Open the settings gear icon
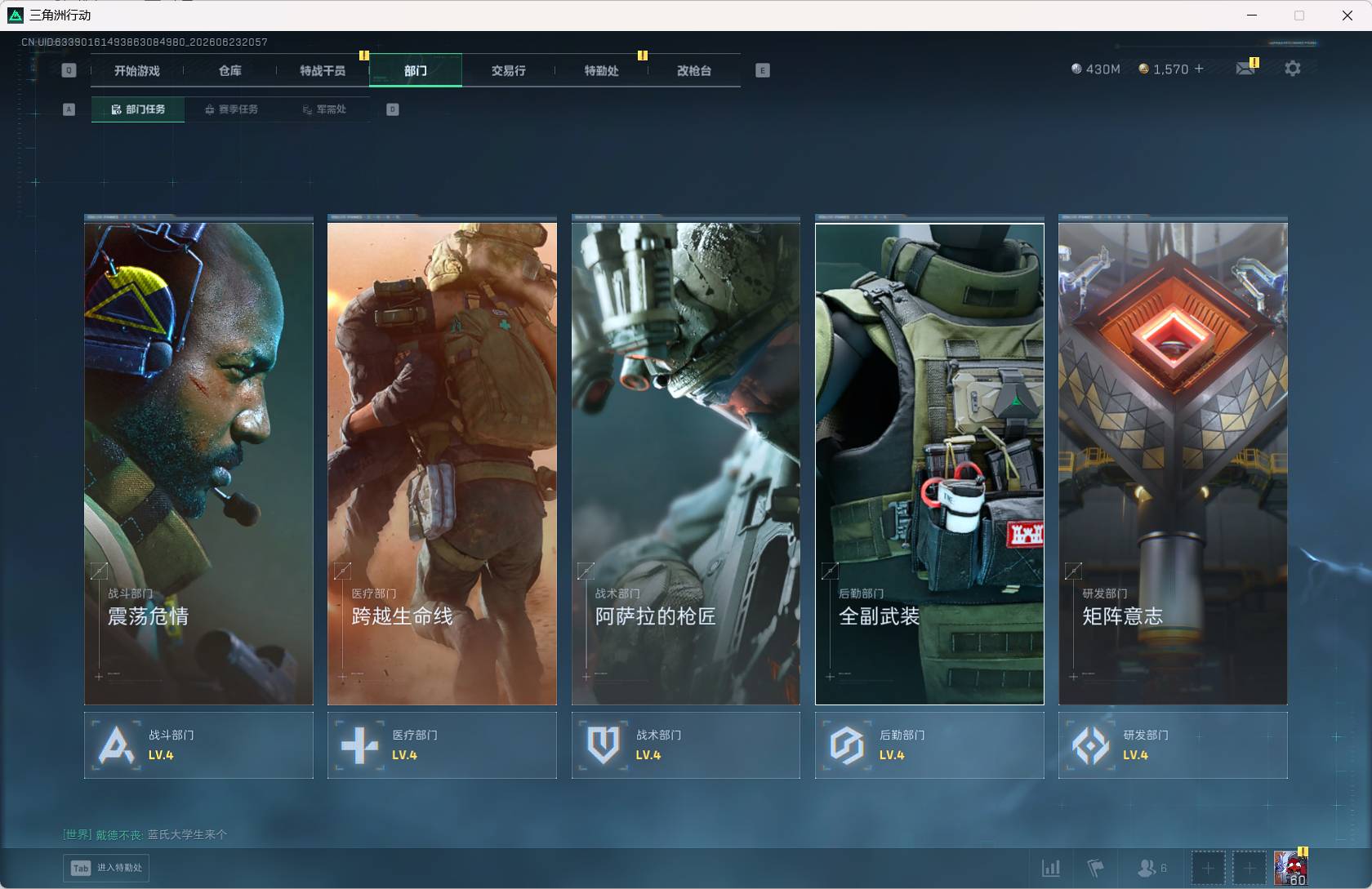The height and width of the screenshot is (889, 1372). [1292, 69]
